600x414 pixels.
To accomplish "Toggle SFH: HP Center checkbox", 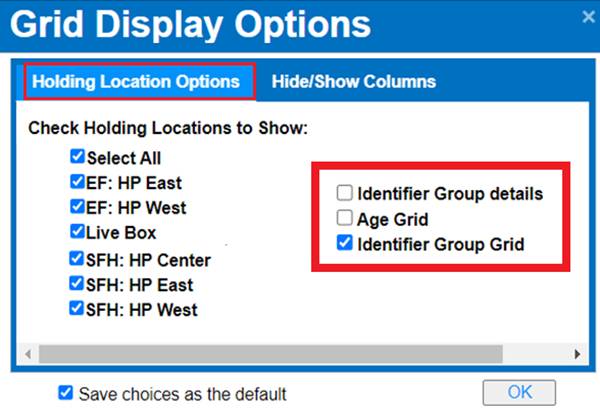I will (x=77, y=260).
